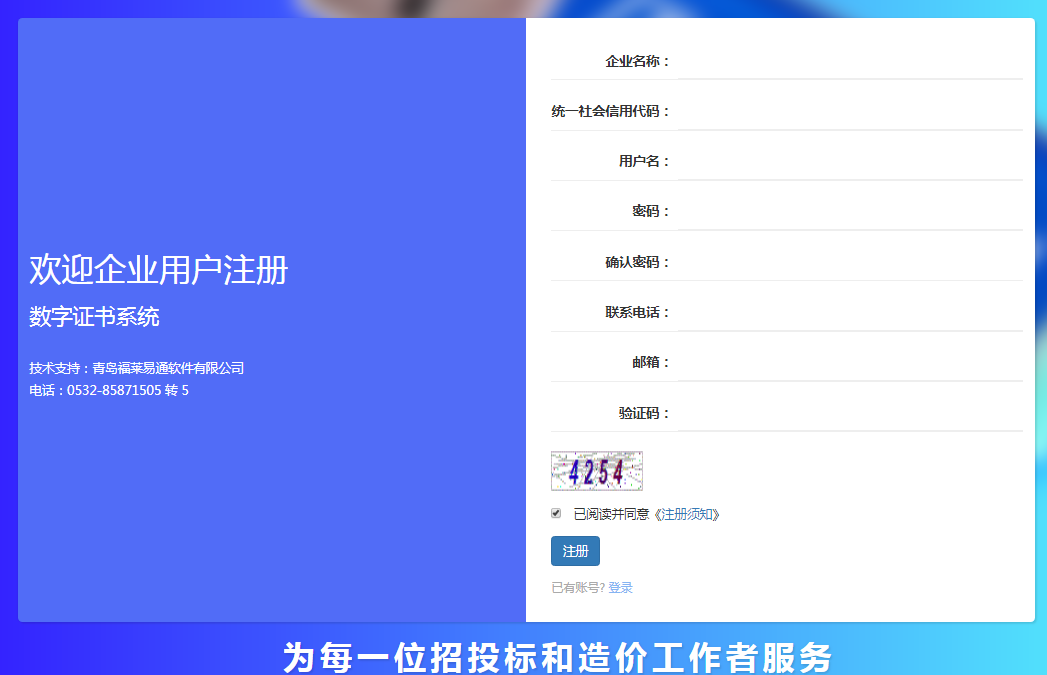Click the 已有账号? text
Viewport: 1047px width, 675px height.
[x=578, y=588]
